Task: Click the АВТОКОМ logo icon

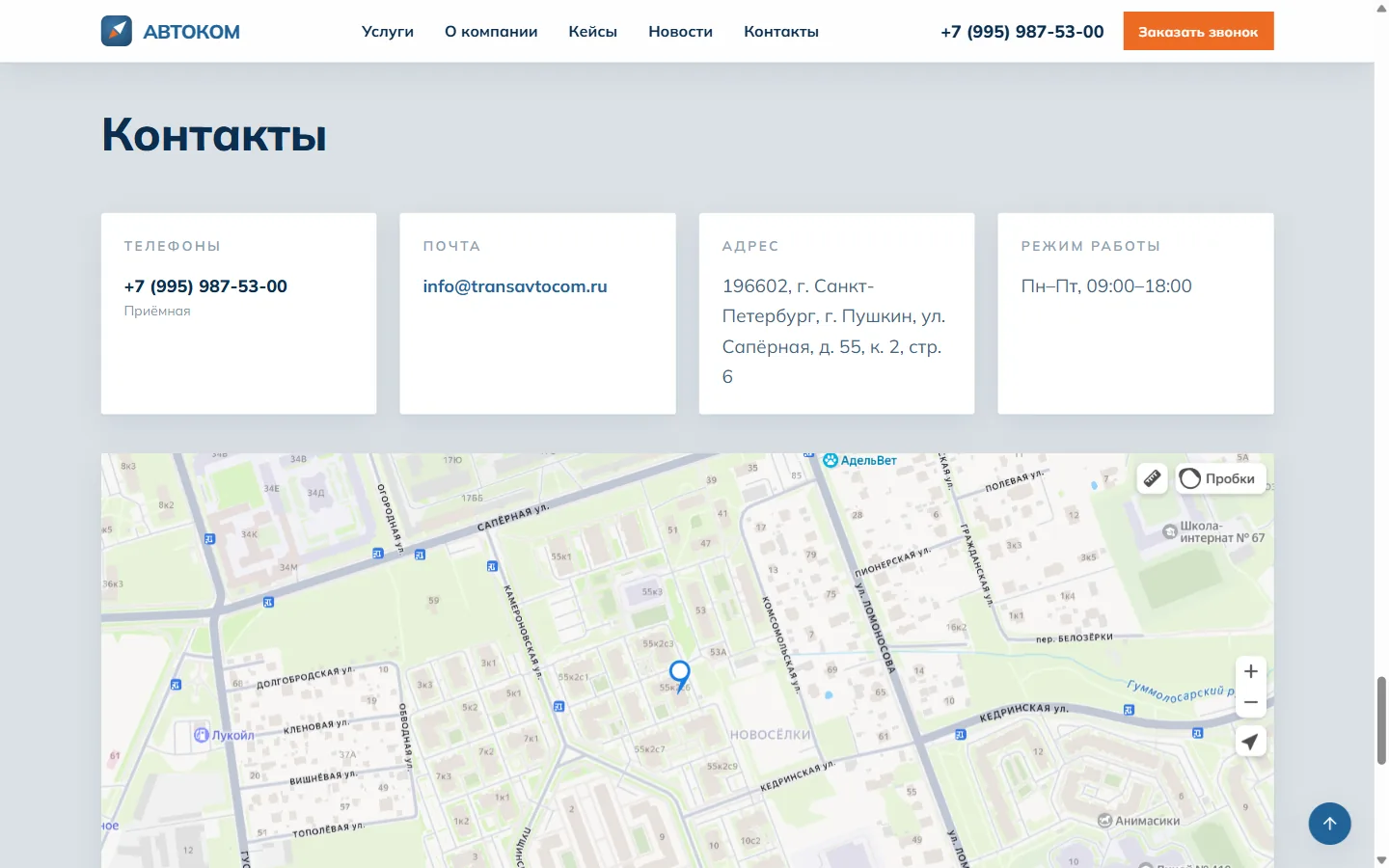Action: pyautogui.click(x=117, y=31)
